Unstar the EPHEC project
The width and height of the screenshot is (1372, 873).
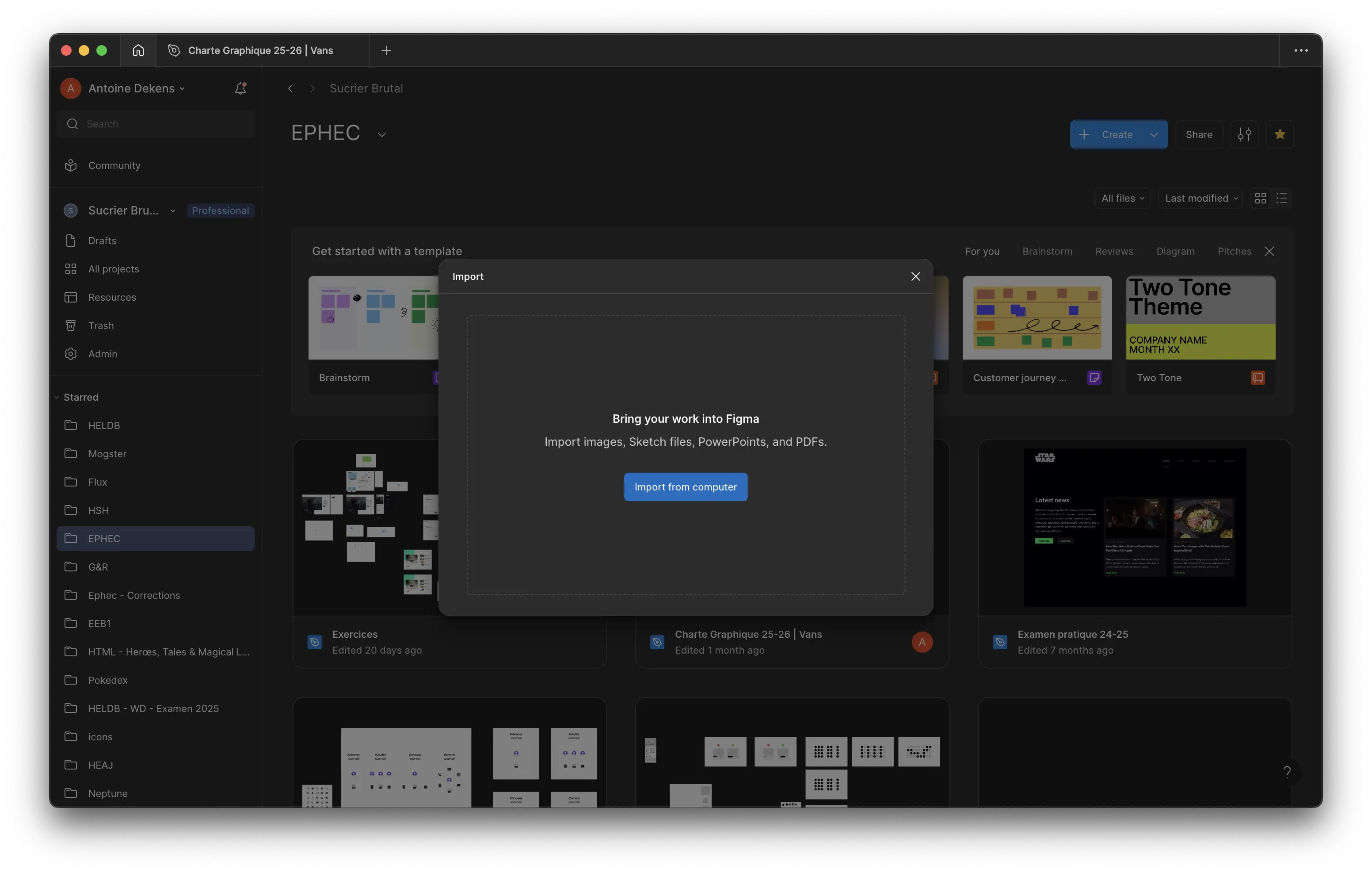tap(1280, 134)
